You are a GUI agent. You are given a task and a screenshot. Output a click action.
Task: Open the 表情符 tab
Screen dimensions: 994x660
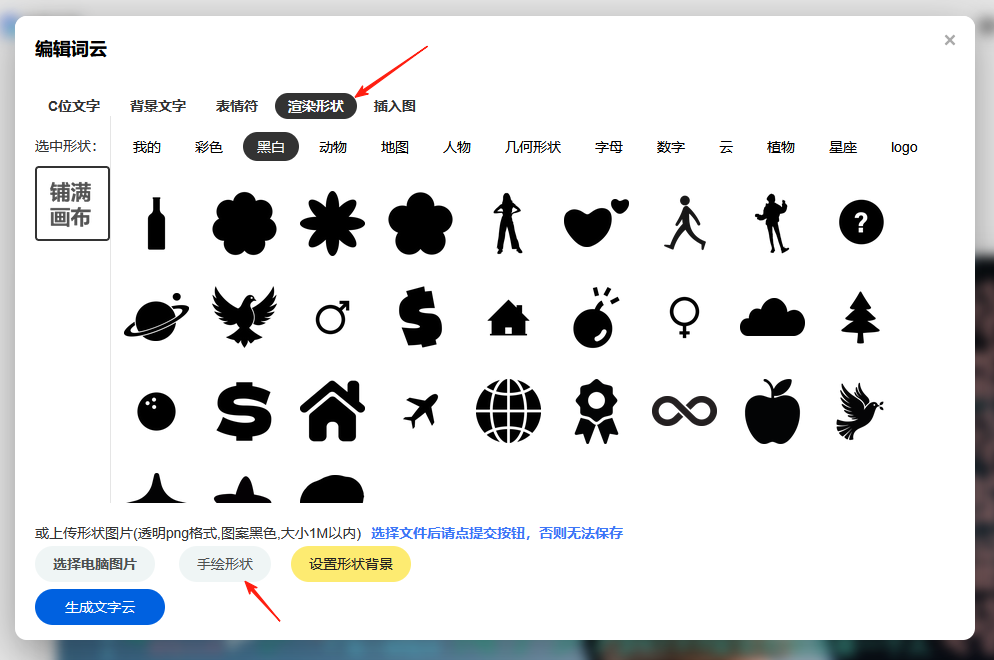pyautogui.click(x=236, y=106)
